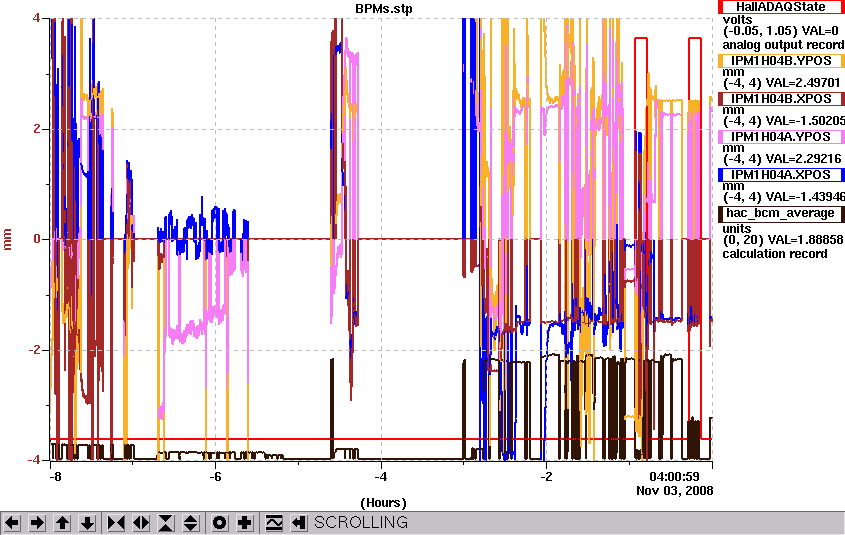Select the IPM1H04B.XPOS legend entry
845x535 pixels.
[x=781, y=99]
